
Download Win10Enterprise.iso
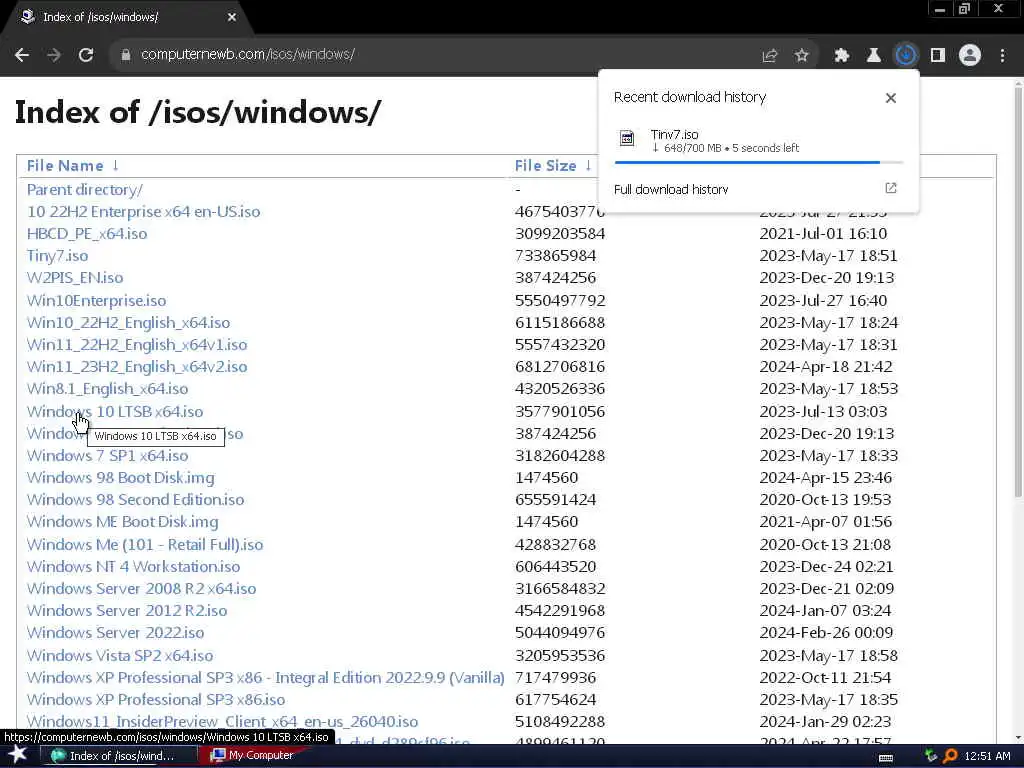pyautogui.click(x=97, y=301)
